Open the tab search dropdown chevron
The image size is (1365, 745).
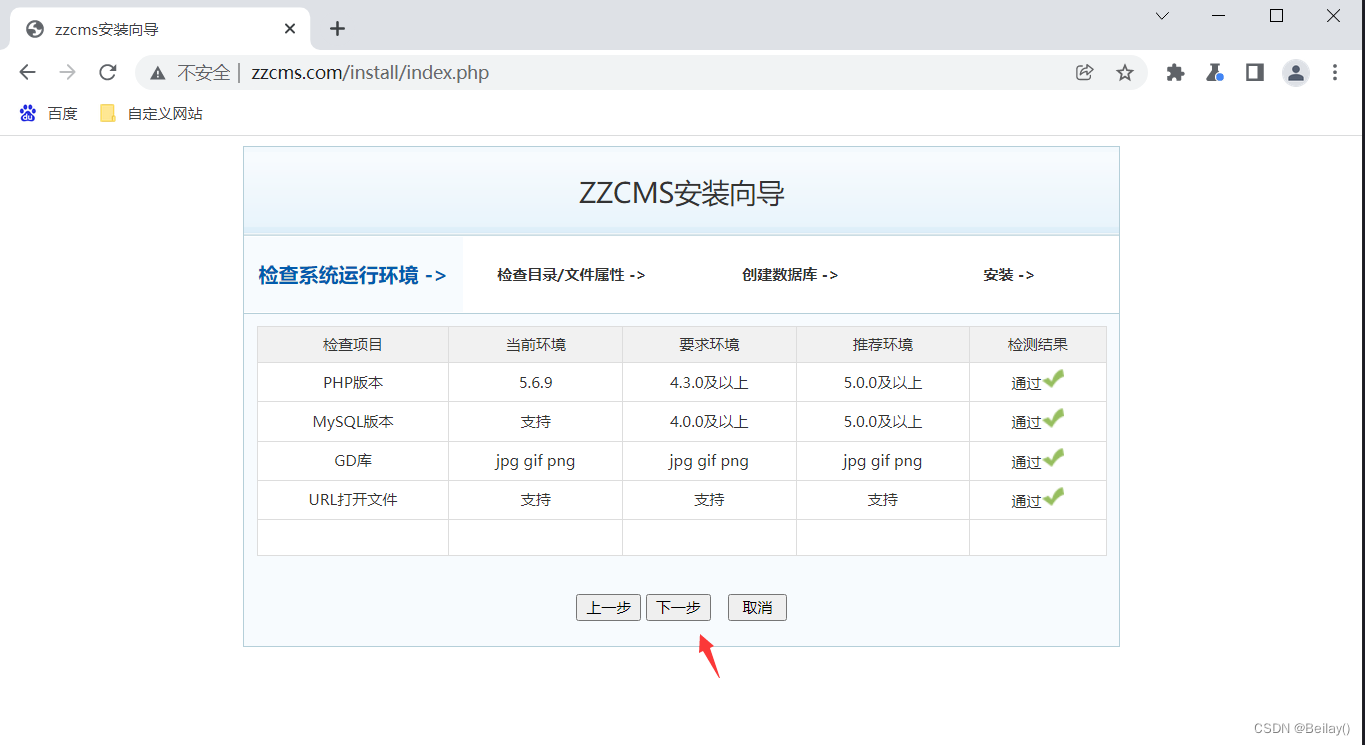tap(1162, 16)
